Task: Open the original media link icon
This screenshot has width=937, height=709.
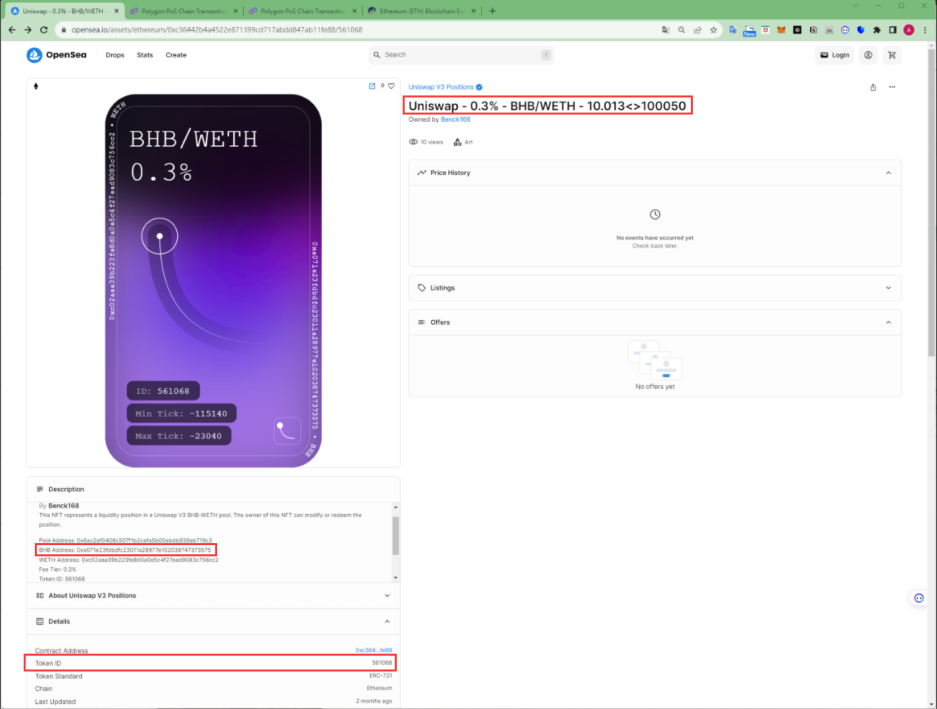Action: 372,86
